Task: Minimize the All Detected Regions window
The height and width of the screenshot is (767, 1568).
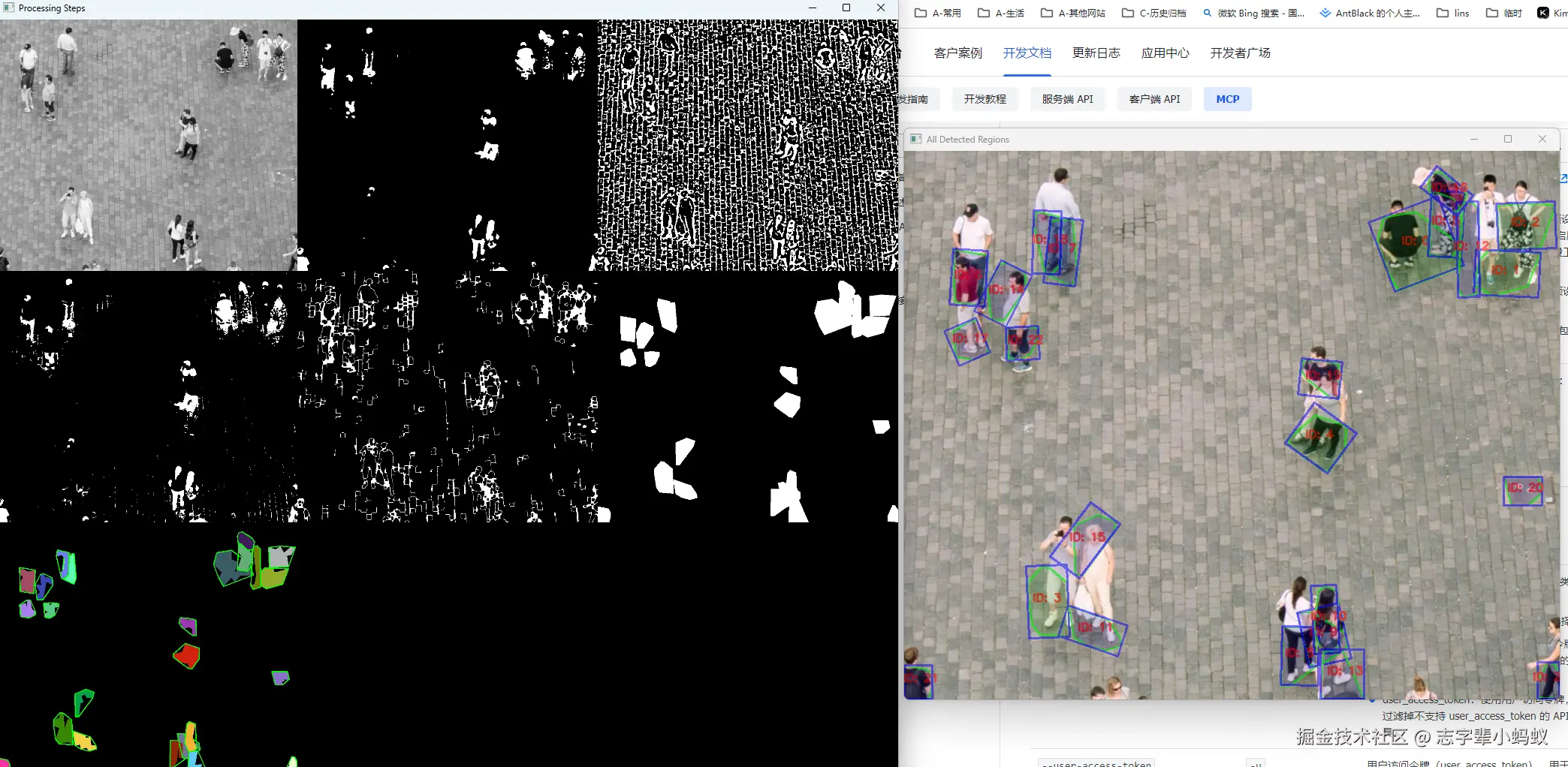Action: [1474, 139]
